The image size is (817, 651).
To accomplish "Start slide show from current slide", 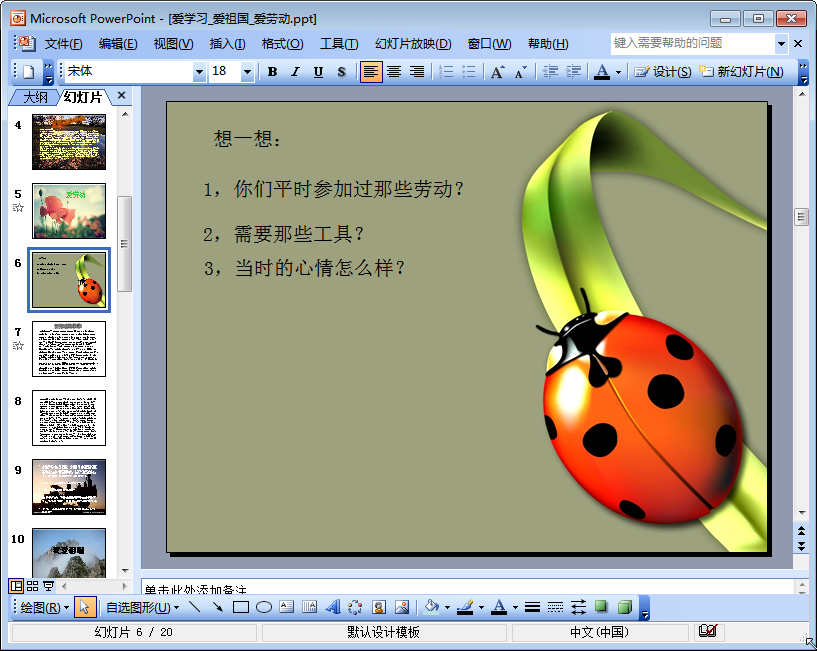I will (x=48, y=586).
